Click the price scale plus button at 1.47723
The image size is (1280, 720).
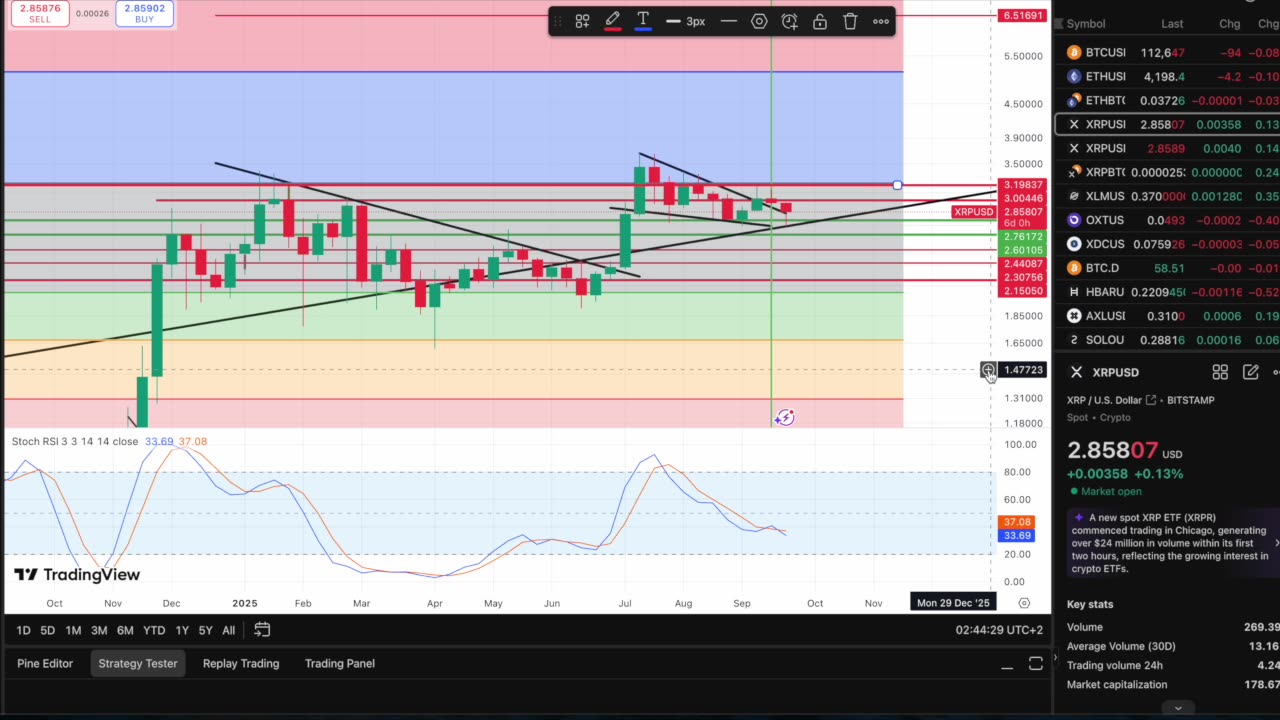(x=988, y=370)
